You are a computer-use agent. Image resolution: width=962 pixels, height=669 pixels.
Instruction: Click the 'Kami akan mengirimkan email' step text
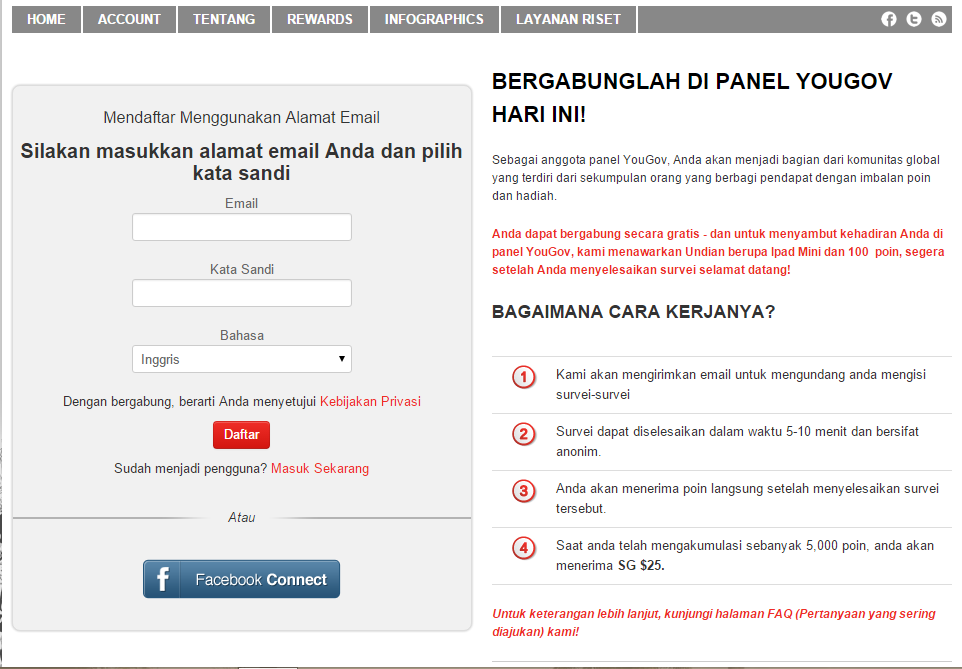[x=741, y=384]
